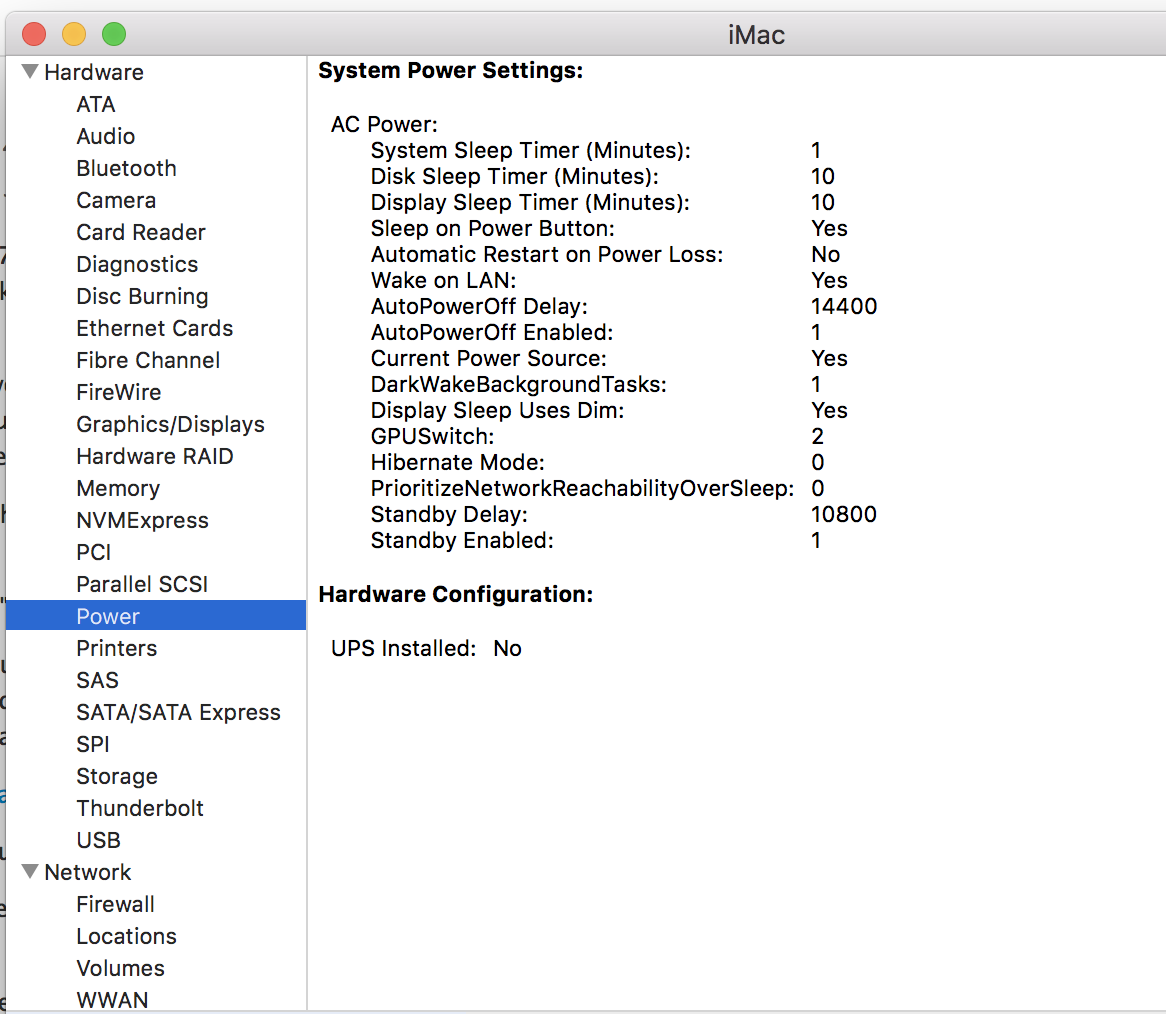The height and width of the screenshot is (1014, 1166).
Task: Click the DarkWakeBackgroundTasks label
Action: [519, 384]
